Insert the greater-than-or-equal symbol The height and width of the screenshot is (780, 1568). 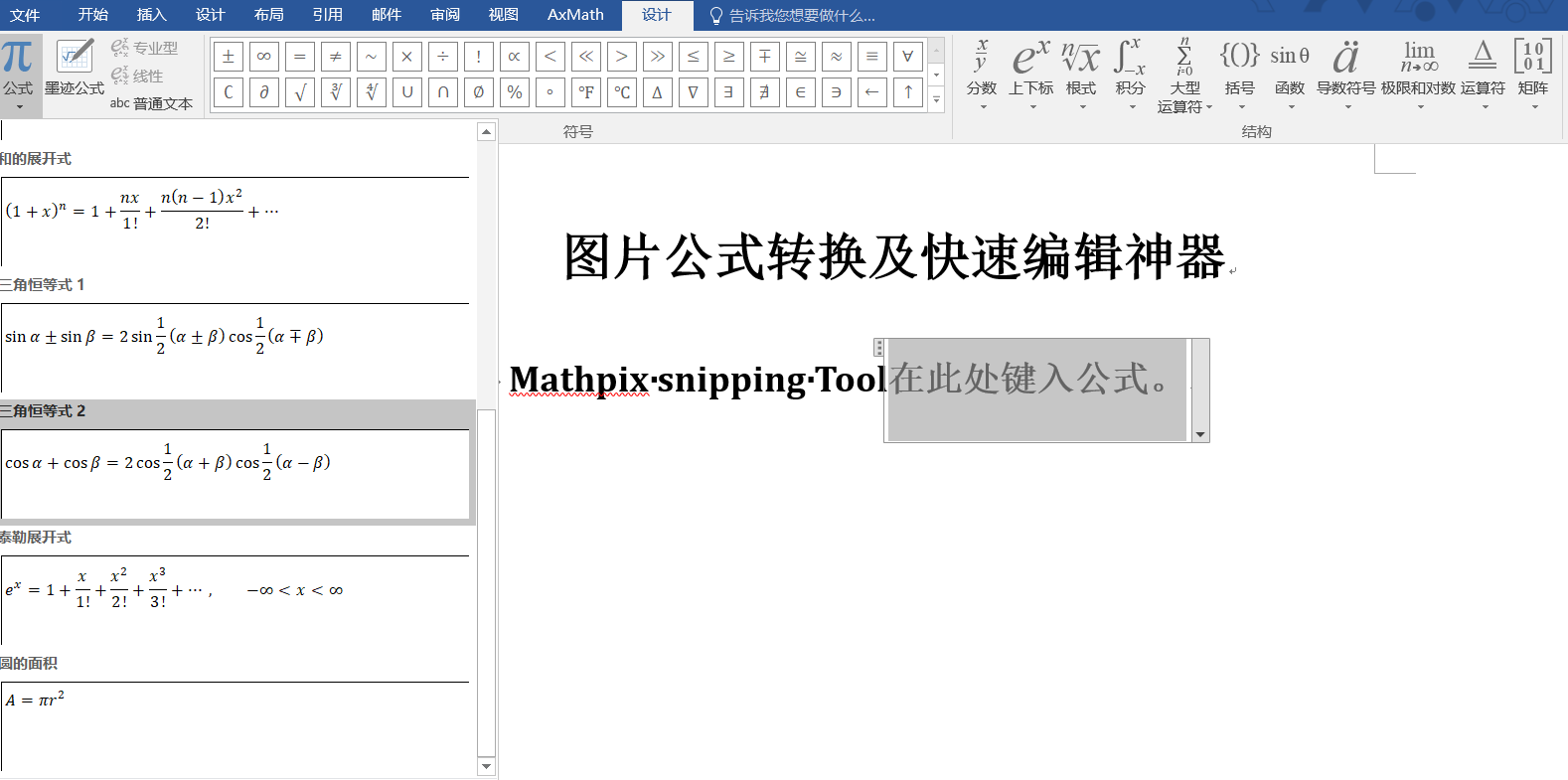[729, 57]
